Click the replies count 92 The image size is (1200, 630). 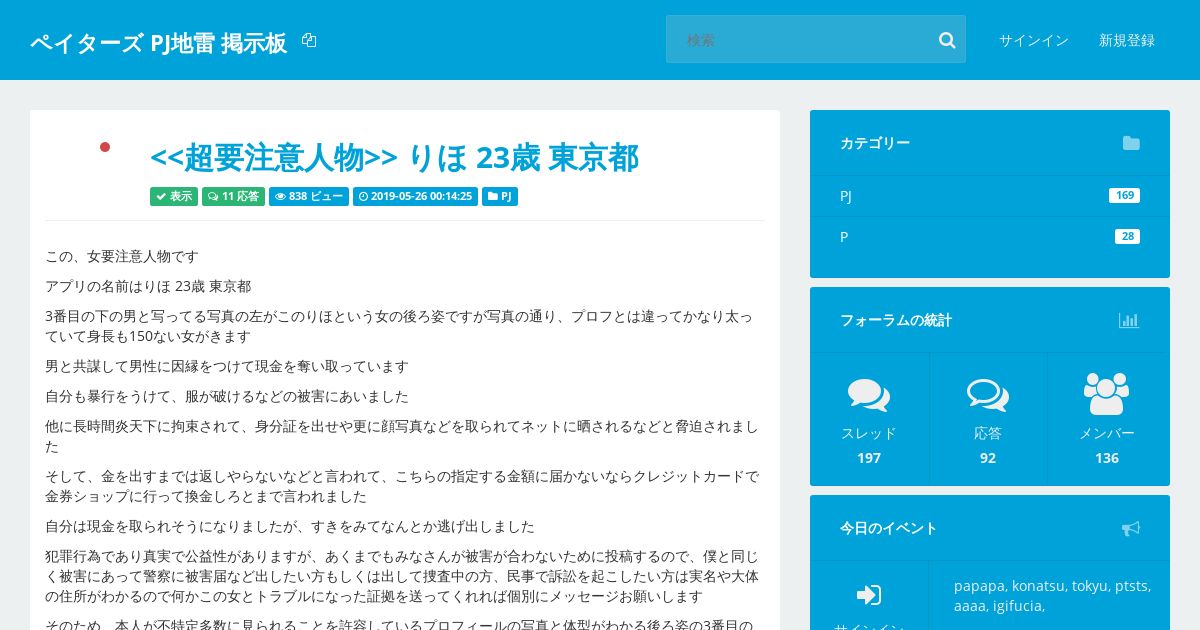988,458
